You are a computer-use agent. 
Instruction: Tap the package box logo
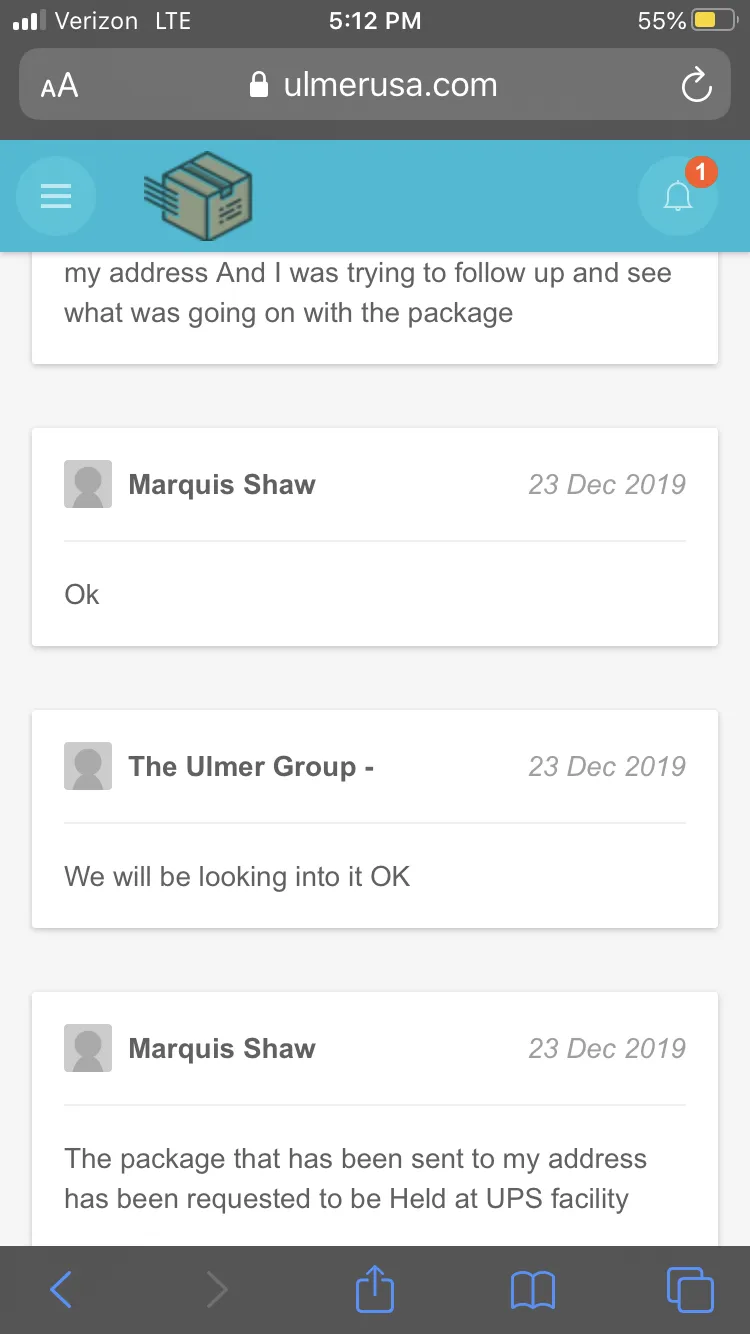pos(198,195)
